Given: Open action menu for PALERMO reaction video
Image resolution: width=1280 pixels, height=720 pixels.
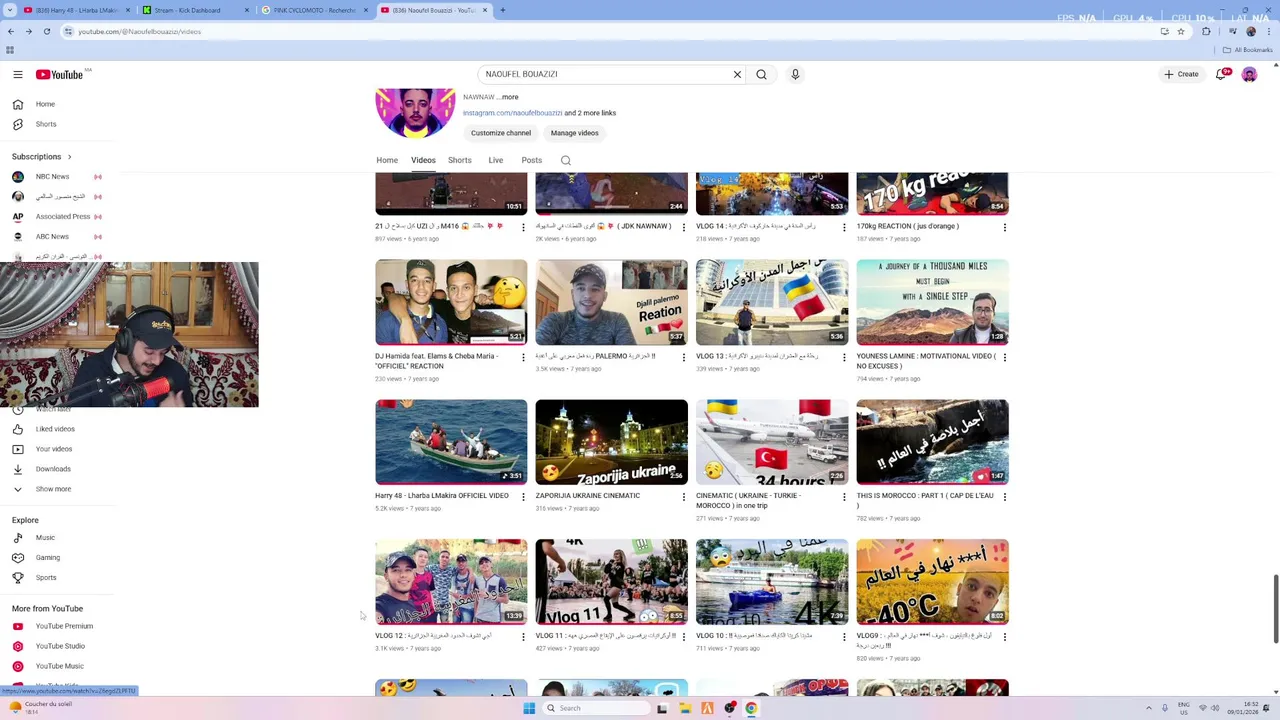Looking at the screenshot, I should (x=684, y=357).
